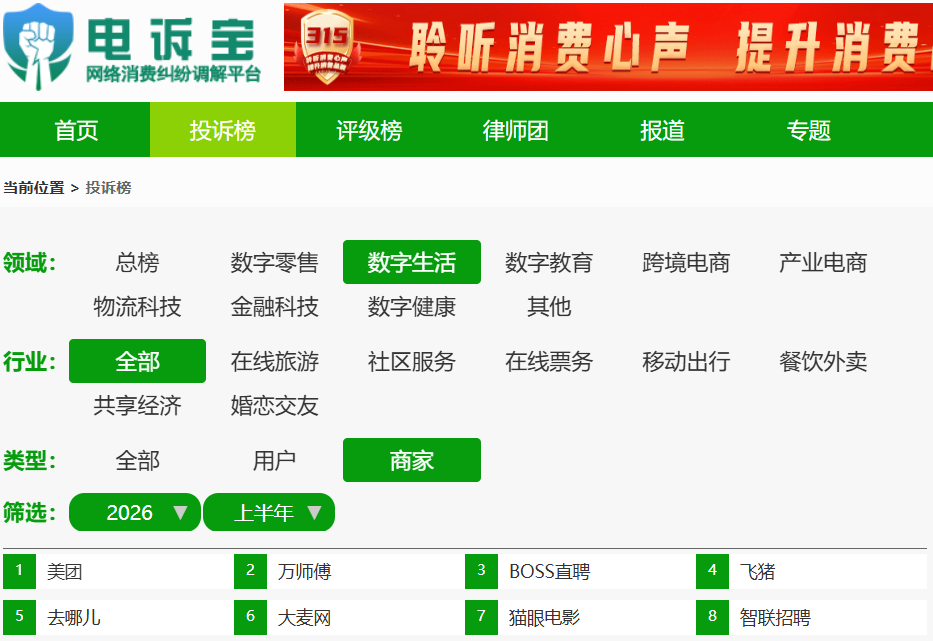The image size is (933, 641).
Task: Open the 2026 year dropdown
Action: 135,512
